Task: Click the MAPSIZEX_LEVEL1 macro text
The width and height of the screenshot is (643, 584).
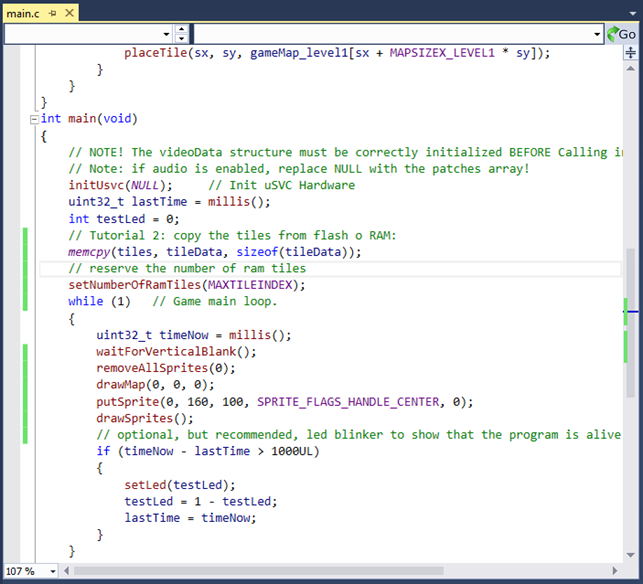Action: click(x=442, y=53)
